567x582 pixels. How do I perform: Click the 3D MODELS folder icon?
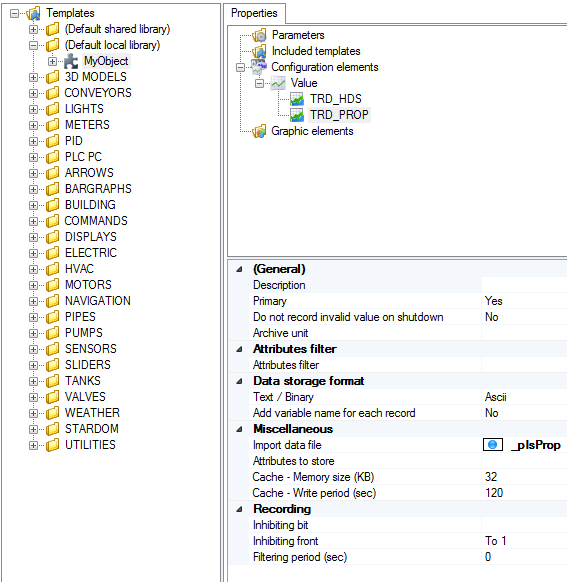[x=52, y=77]
